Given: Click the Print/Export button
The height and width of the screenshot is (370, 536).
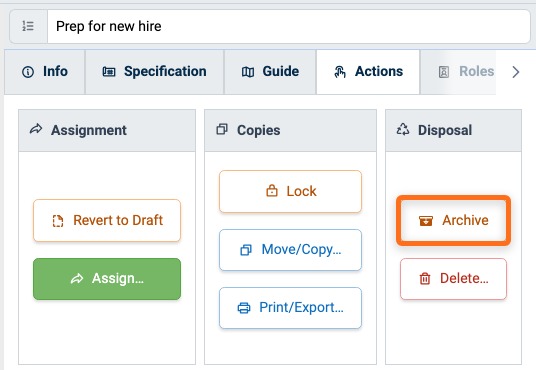Looking at the screenshot, I should coord(290,308).
